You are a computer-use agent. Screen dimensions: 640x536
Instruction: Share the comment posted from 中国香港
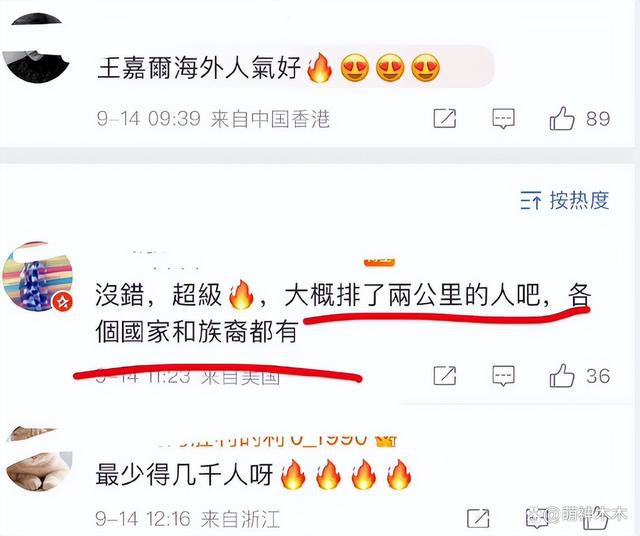click(x=444, y=118)
